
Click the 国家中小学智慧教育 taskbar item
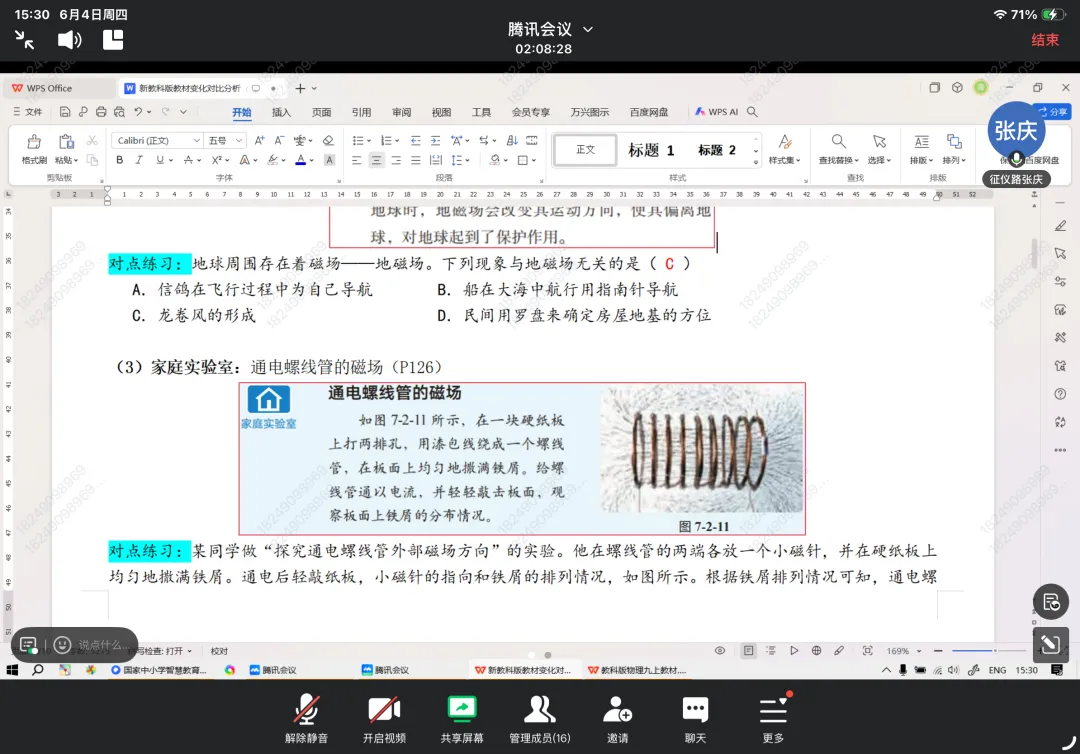tap(159, 670)
